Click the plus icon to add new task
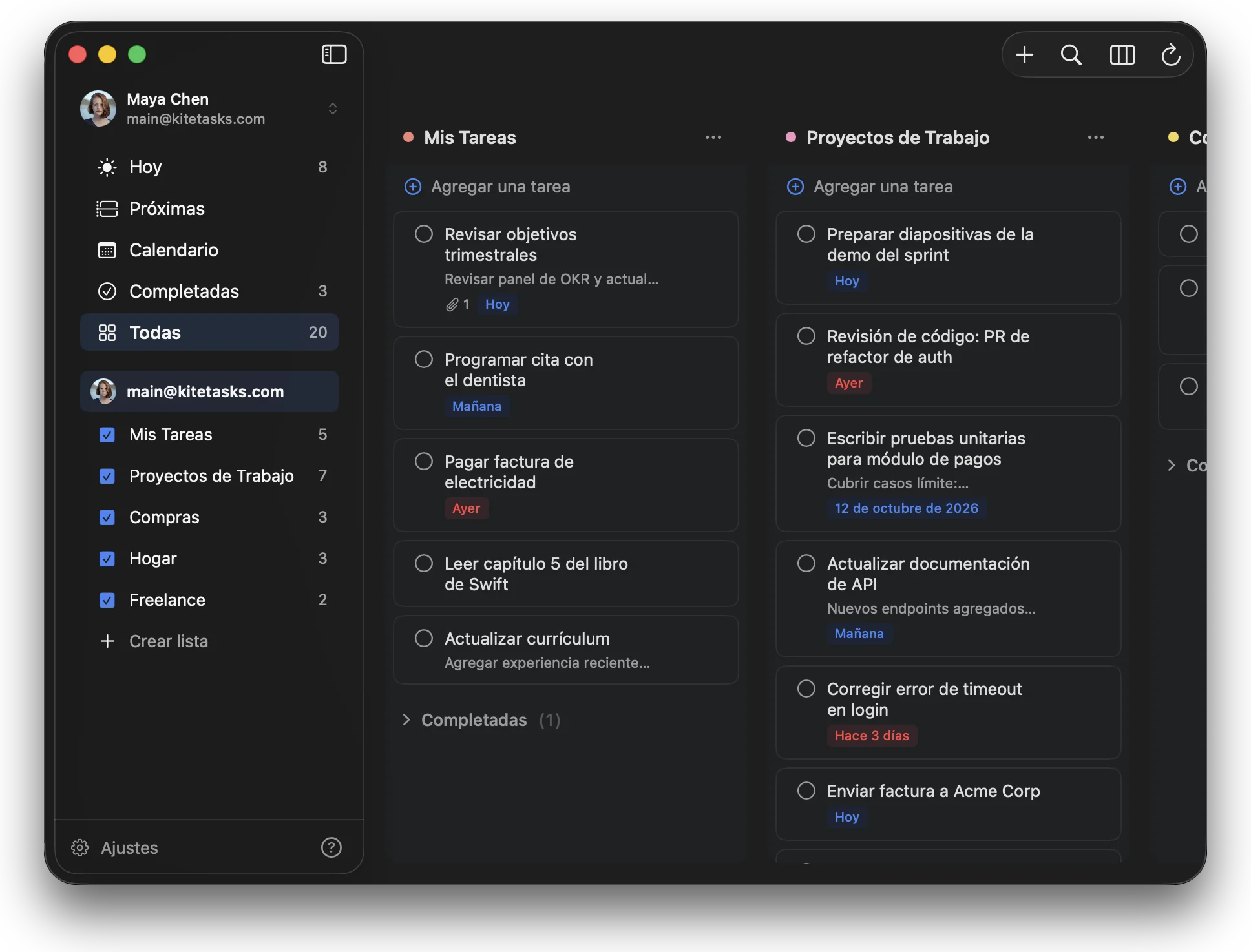The image size is (1251, 952). (1024, 55)
